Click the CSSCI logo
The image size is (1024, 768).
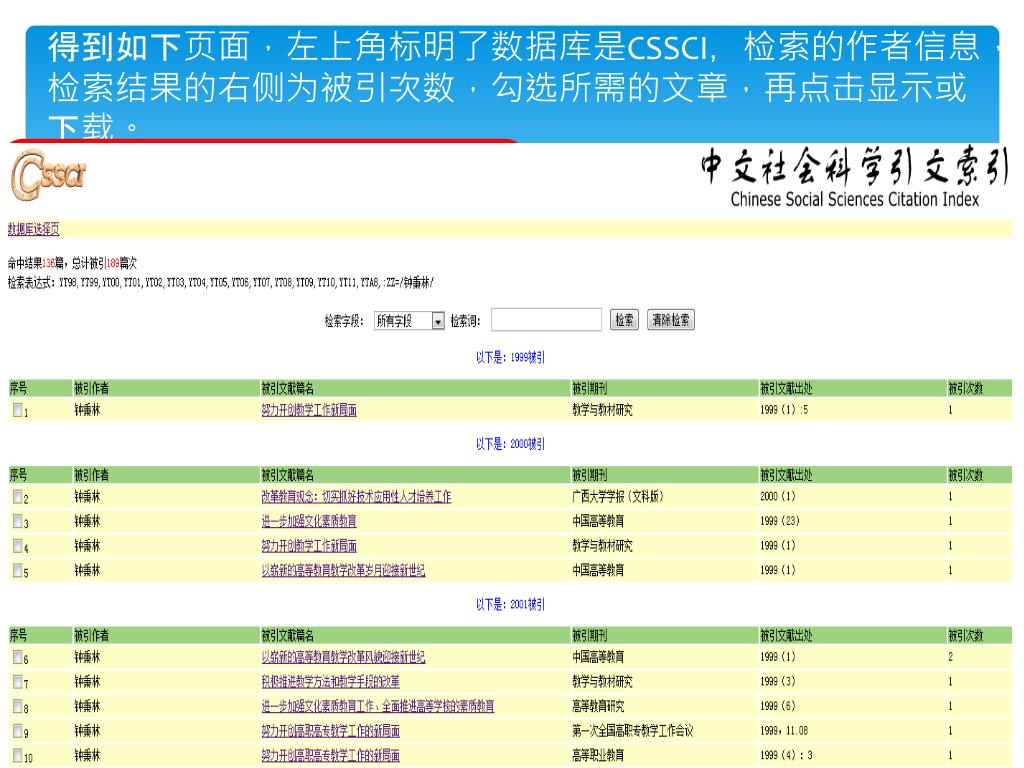[x=48, y=175]
